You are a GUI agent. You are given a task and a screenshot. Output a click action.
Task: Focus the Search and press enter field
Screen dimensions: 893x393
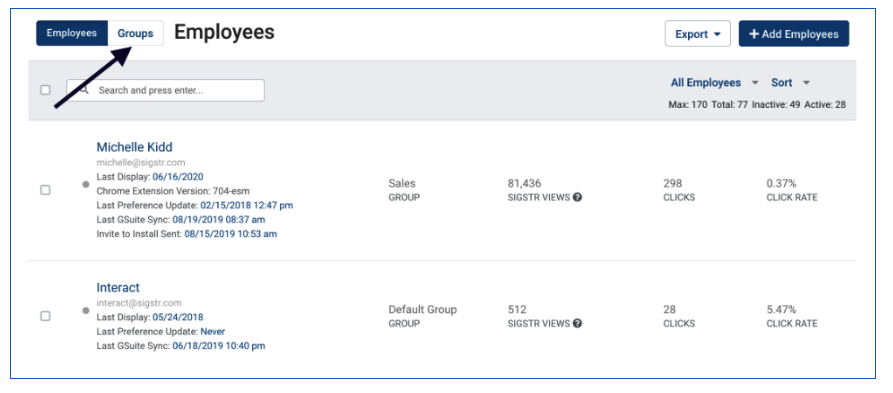[x=166, y=91]
